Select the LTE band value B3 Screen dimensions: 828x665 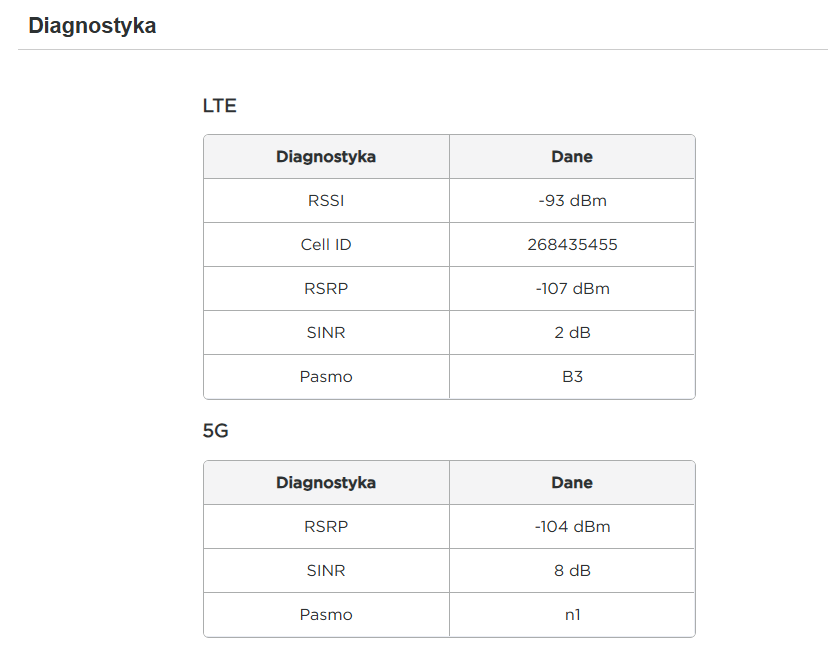coord(572,377)
